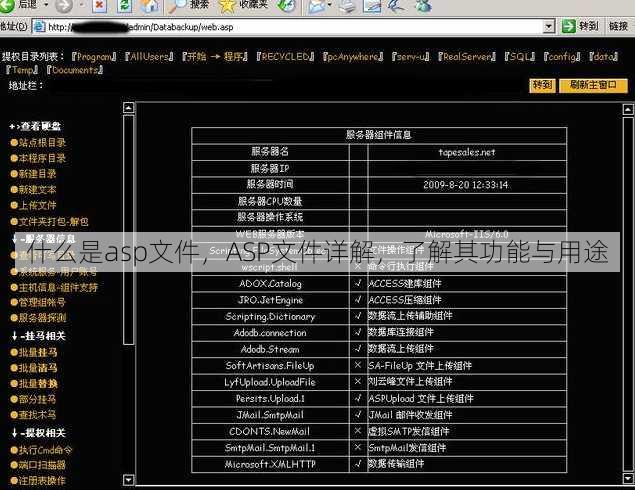Click the Persits.Upload.1 table cell
The image size is (635, 490).
pos(270,398)
